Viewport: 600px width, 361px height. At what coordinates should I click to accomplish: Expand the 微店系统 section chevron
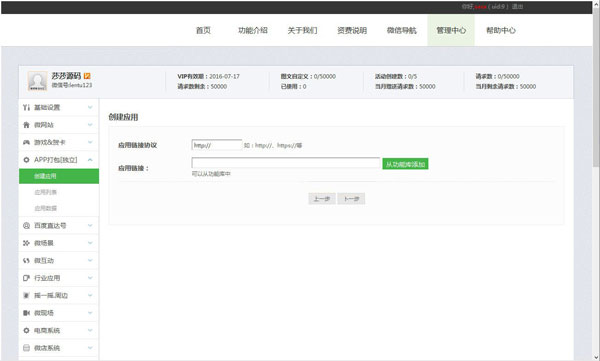tap(90, 348)
